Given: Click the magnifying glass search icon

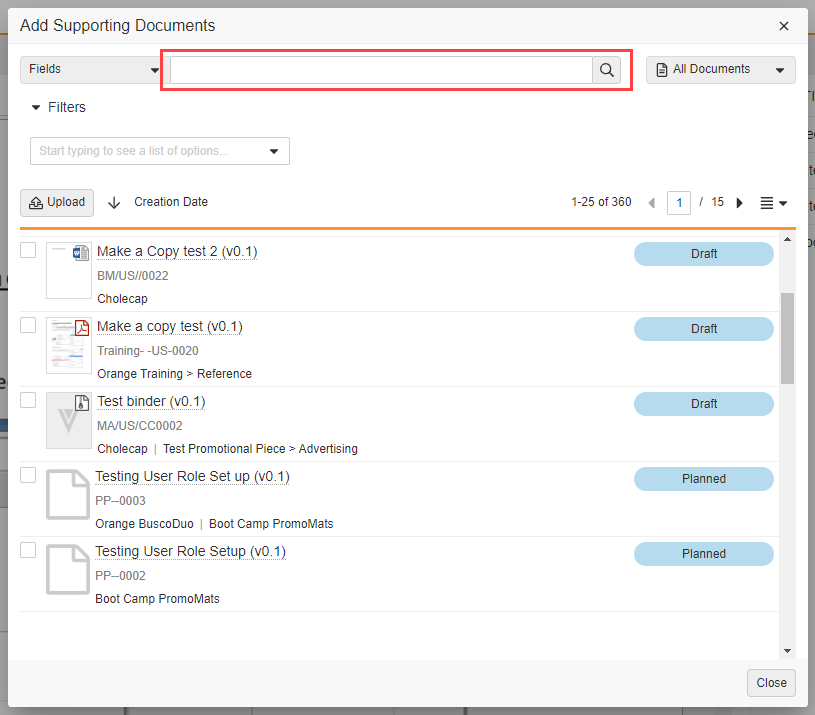Looking at the screenshot, I should 606,70.
